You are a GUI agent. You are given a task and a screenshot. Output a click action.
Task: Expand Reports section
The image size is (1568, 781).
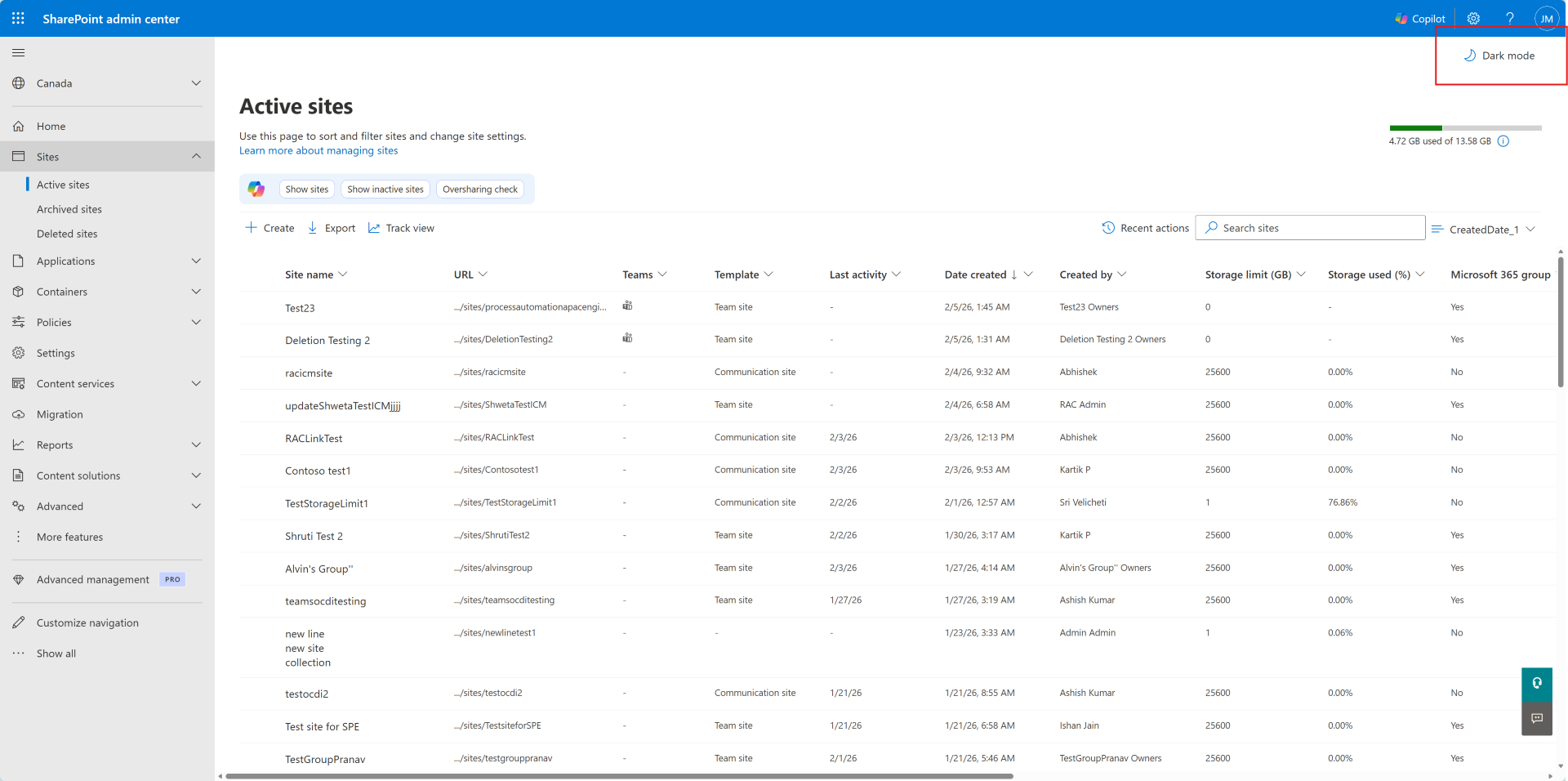(107, 444)
